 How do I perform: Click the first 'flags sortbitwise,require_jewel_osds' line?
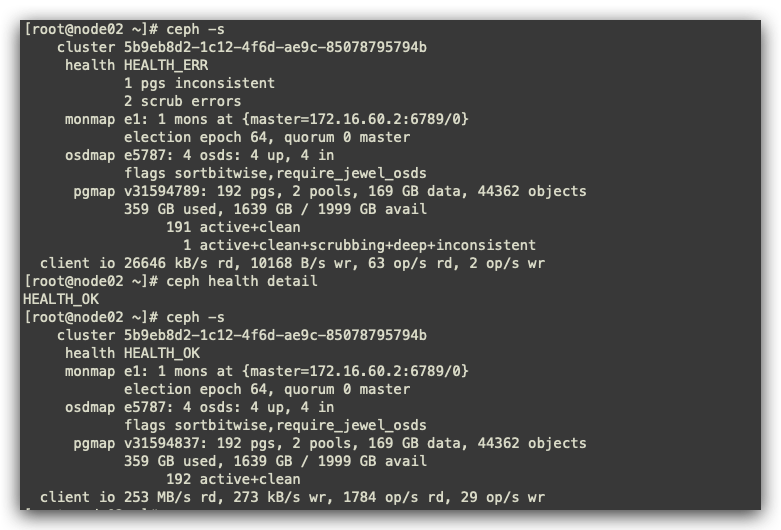click(x=275, y=173)
